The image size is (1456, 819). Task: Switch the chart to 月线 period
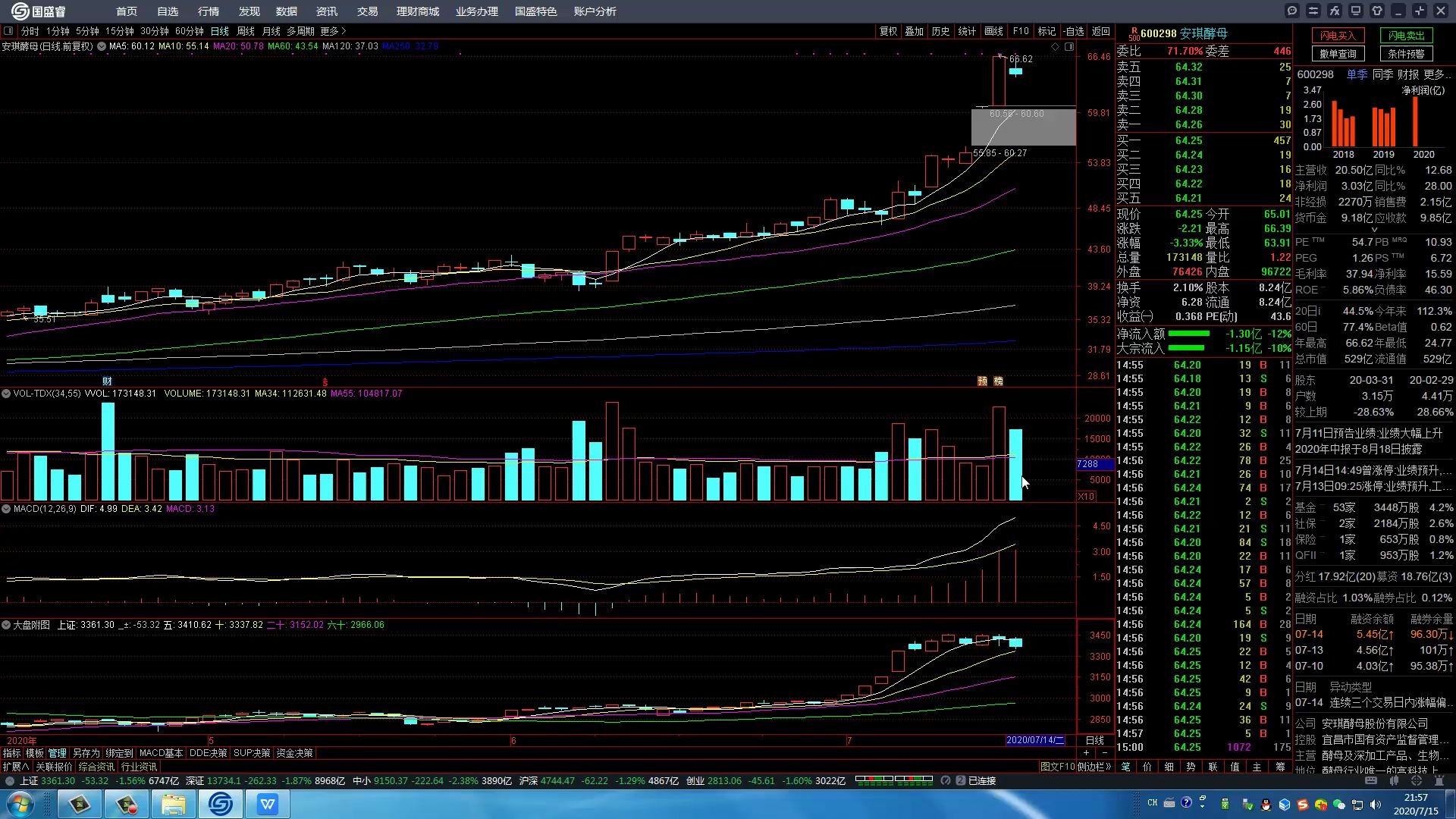point(271,31)
